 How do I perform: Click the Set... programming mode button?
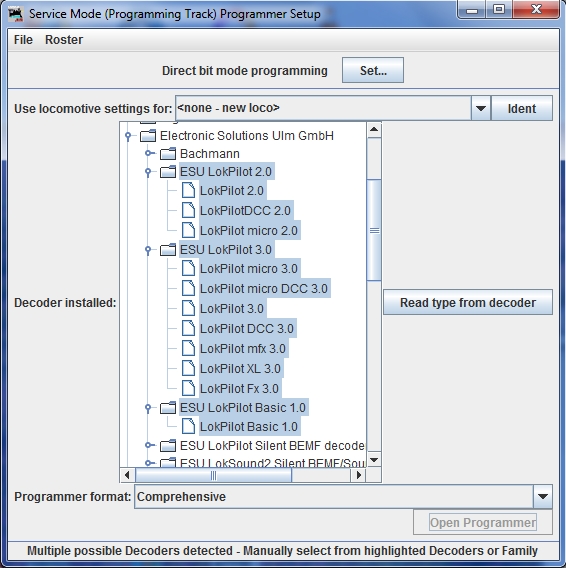click(373, 70)
